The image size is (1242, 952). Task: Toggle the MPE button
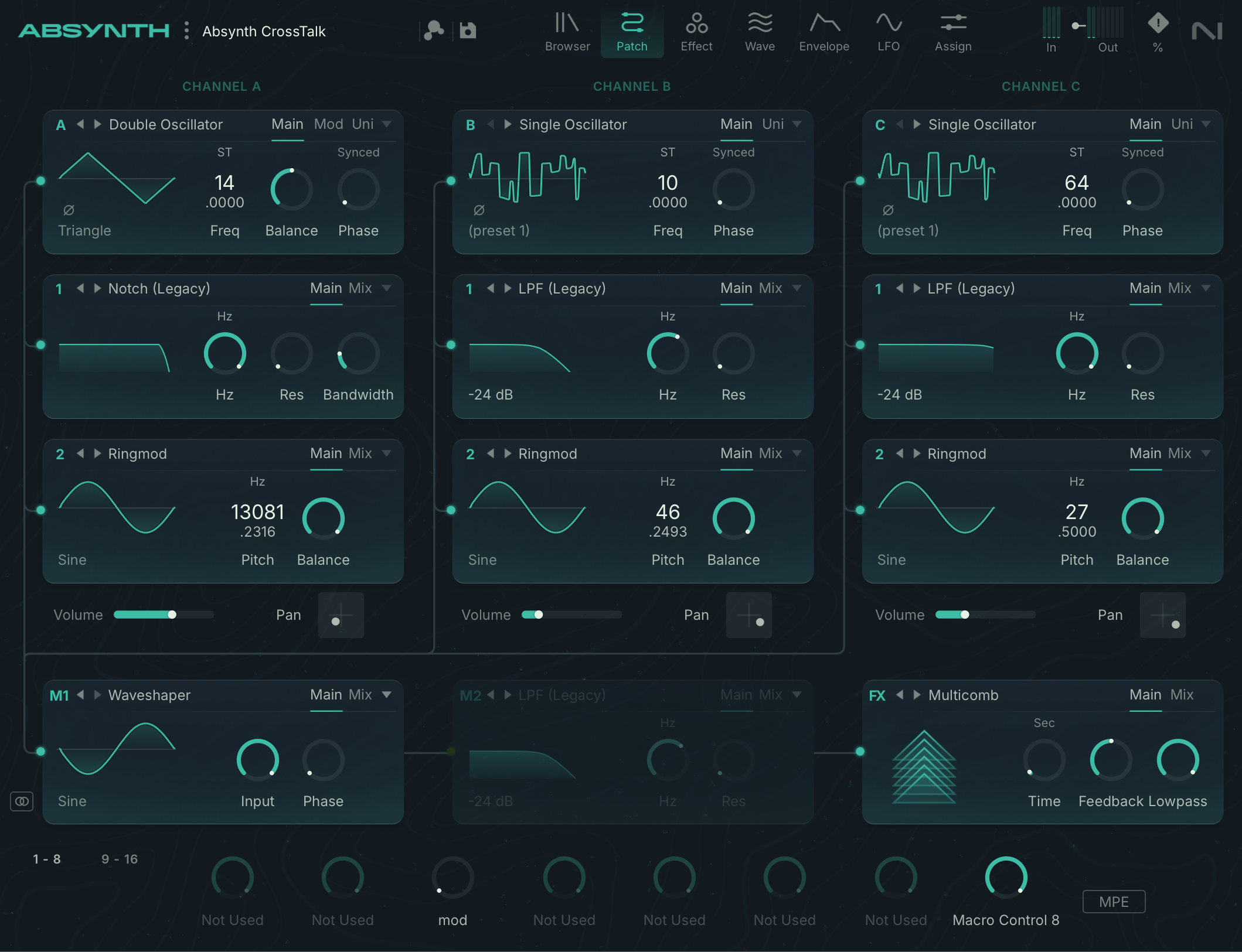[x=1113, y=902]
